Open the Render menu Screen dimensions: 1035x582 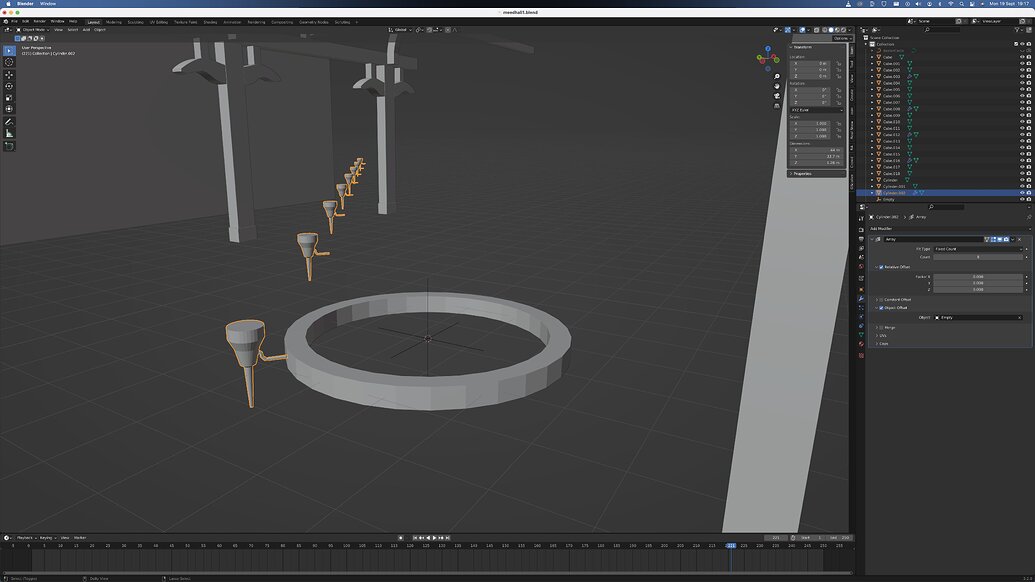40,21
